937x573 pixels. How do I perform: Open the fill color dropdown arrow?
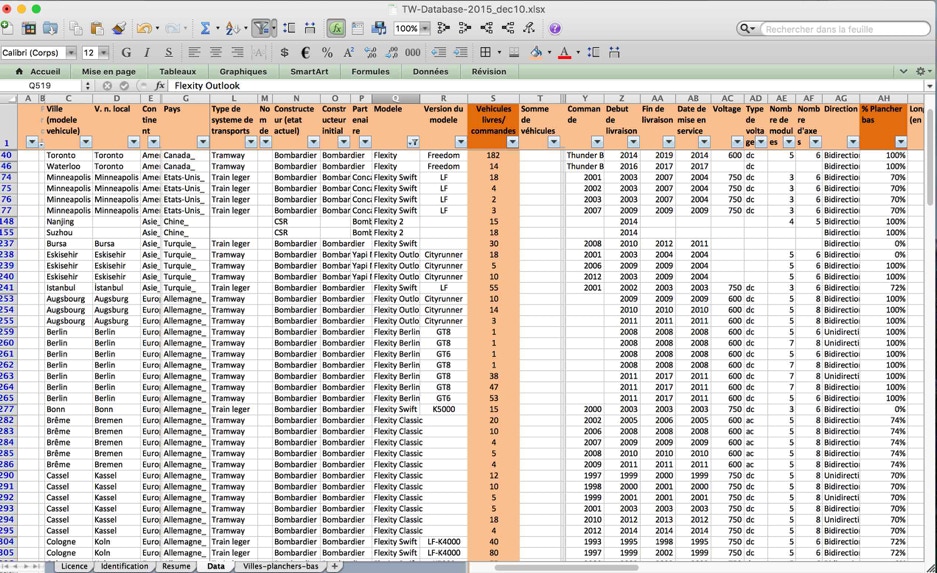point(549,53)
